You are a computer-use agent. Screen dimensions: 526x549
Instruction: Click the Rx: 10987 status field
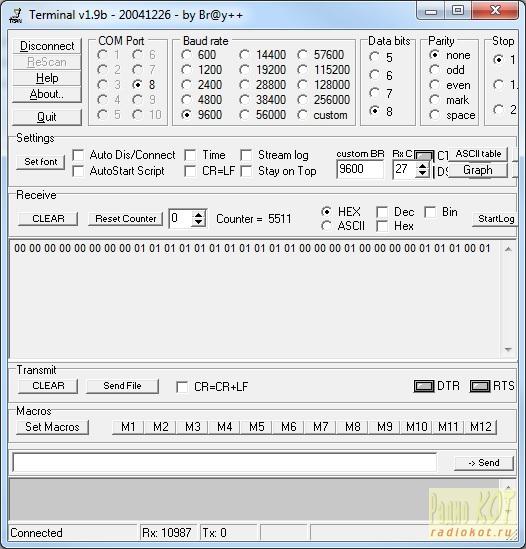coord(169,533)
